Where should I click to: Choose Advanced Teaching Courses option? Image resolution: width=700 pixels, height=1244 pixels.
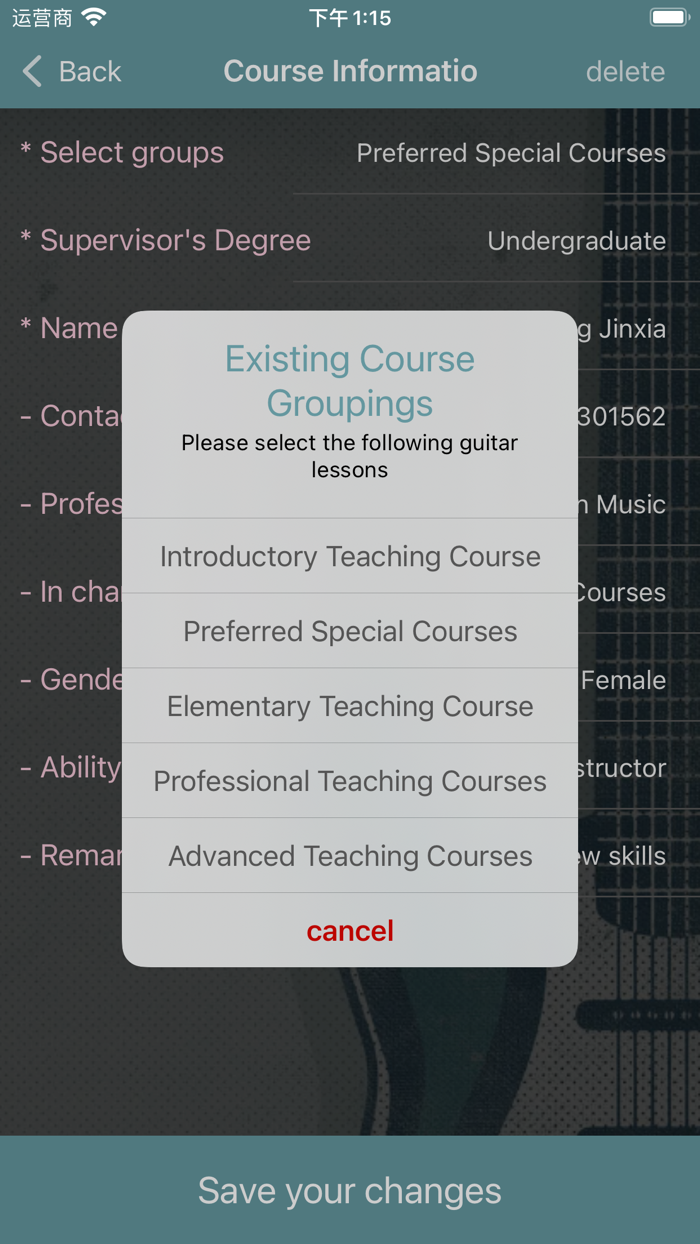(x=350, y=856)
